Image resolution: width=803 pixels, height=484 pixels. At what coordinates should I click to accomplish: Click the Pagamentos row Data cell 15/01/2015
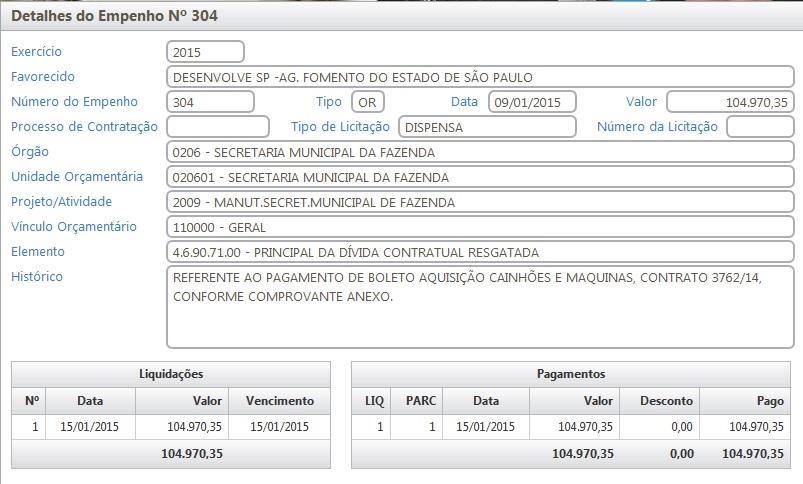point(485,427)
